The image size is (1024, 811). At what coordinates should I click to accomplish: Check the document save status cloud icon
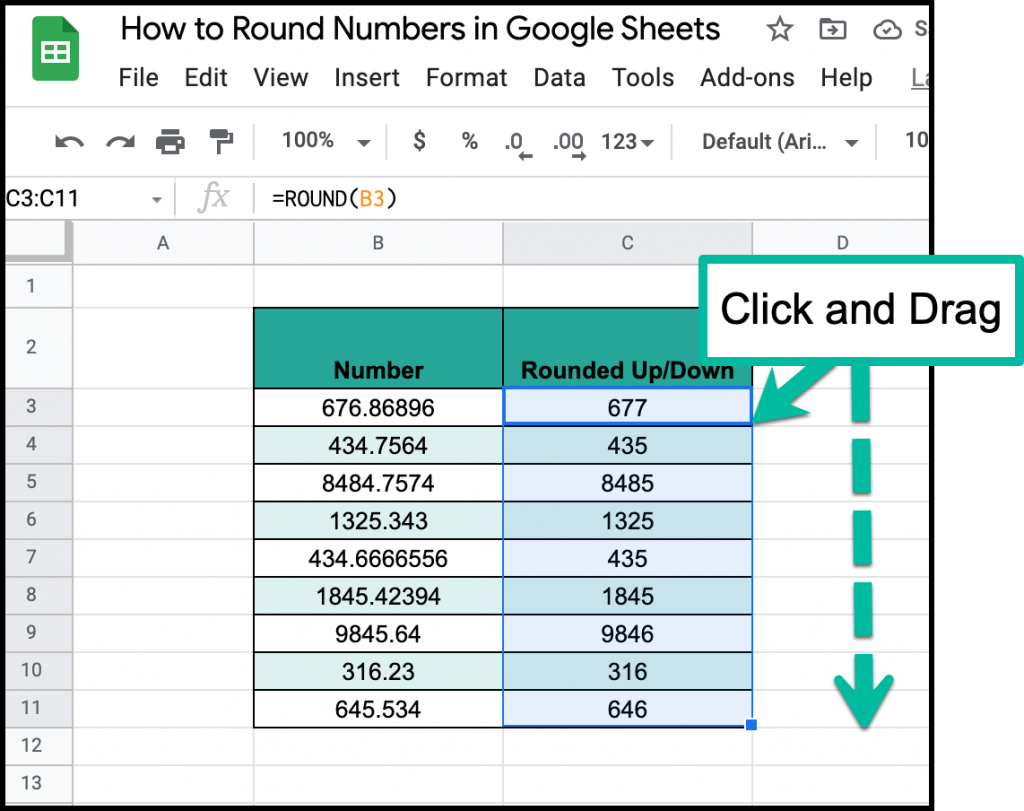pyautogui.click(x=888, y=31)
